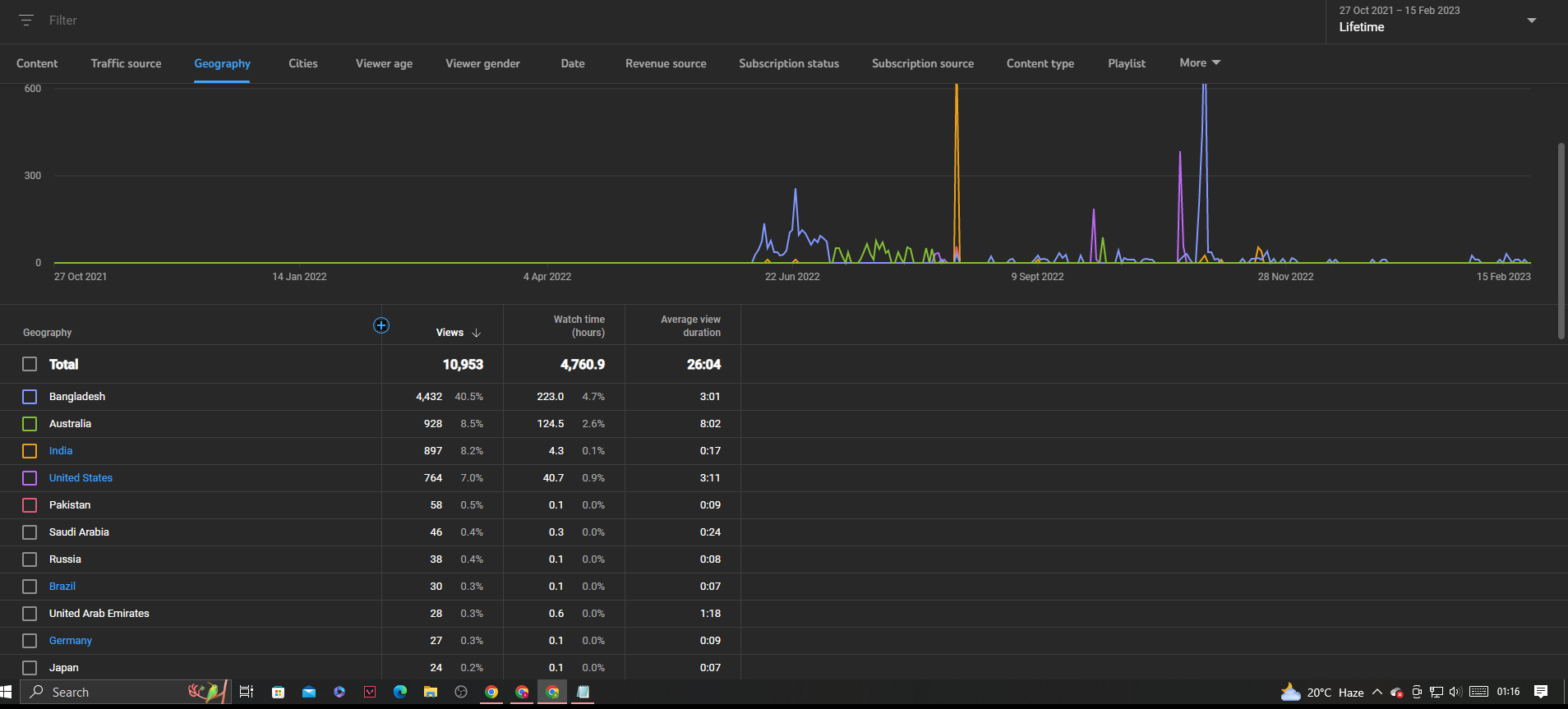Open the touch keyboard tray icon
1568x709 pixels.
click(1478, 692)
